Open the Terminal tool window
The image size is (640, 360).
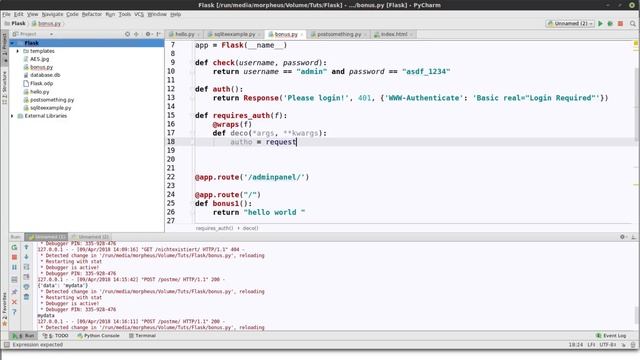(142, 336)
